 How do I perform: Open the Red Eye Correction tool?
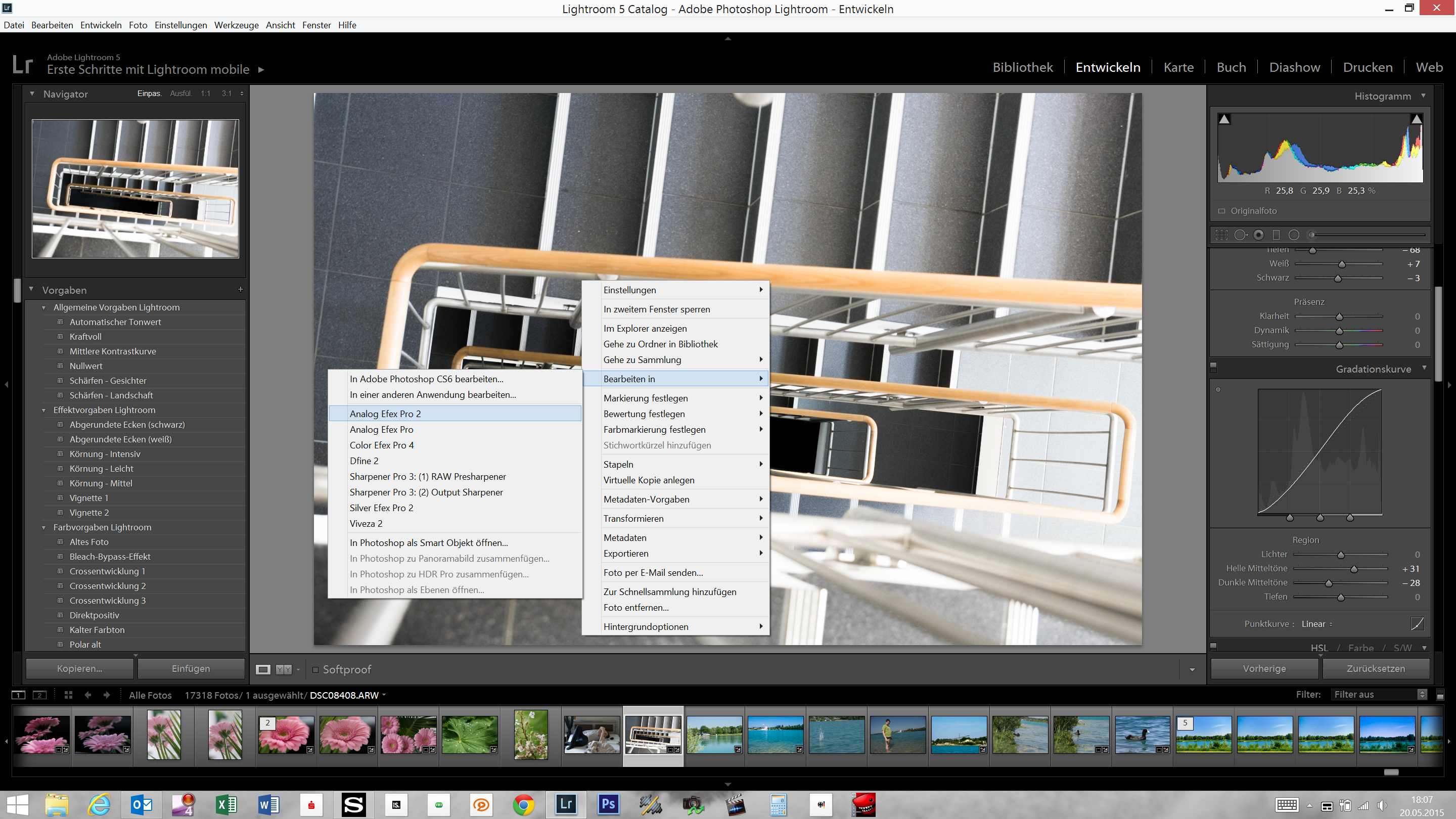pos(1259,235)
